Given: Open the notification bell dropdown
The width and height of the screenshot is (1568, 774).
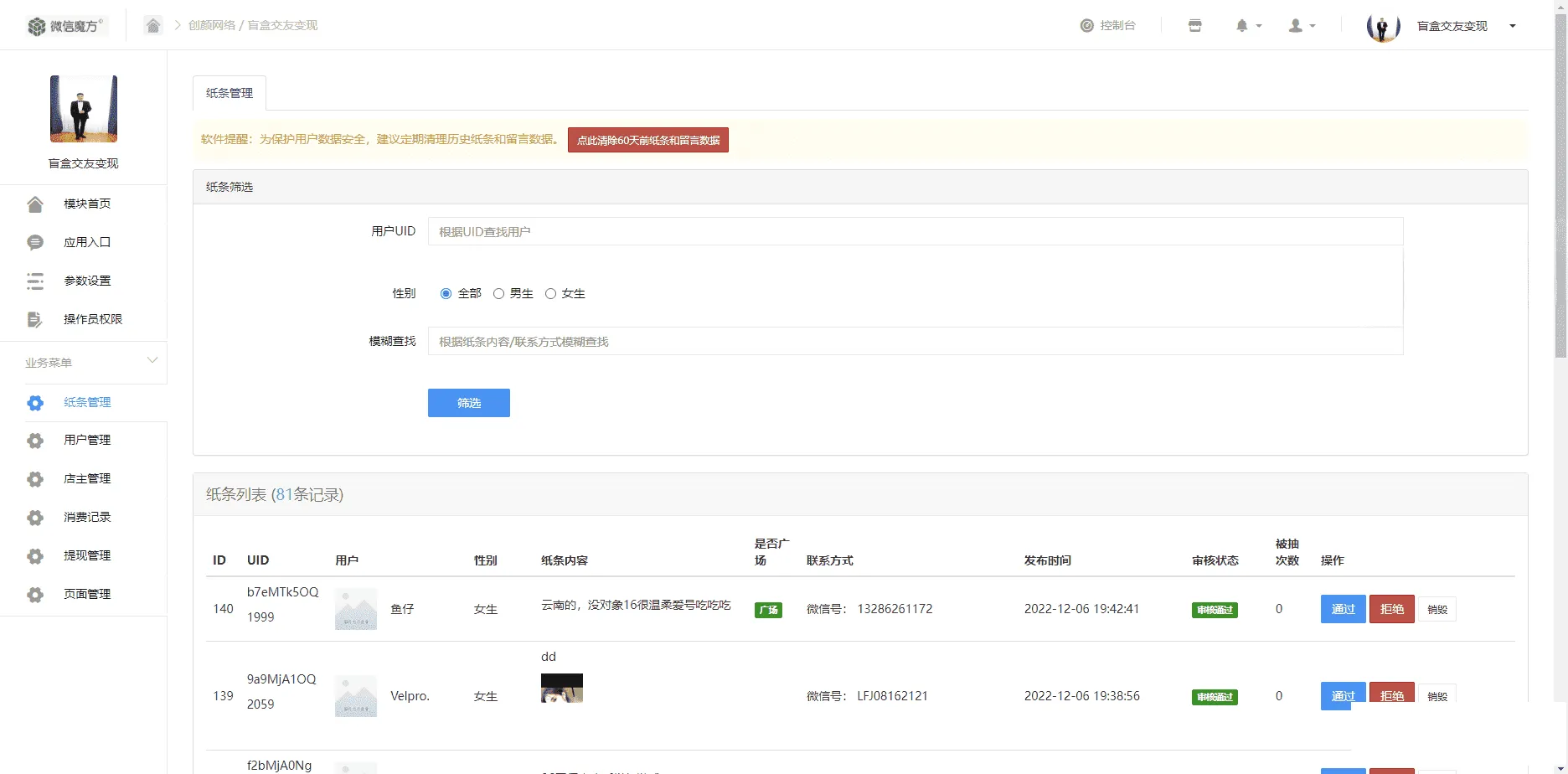Looking at the screenshot, I should click(1248, 25).
